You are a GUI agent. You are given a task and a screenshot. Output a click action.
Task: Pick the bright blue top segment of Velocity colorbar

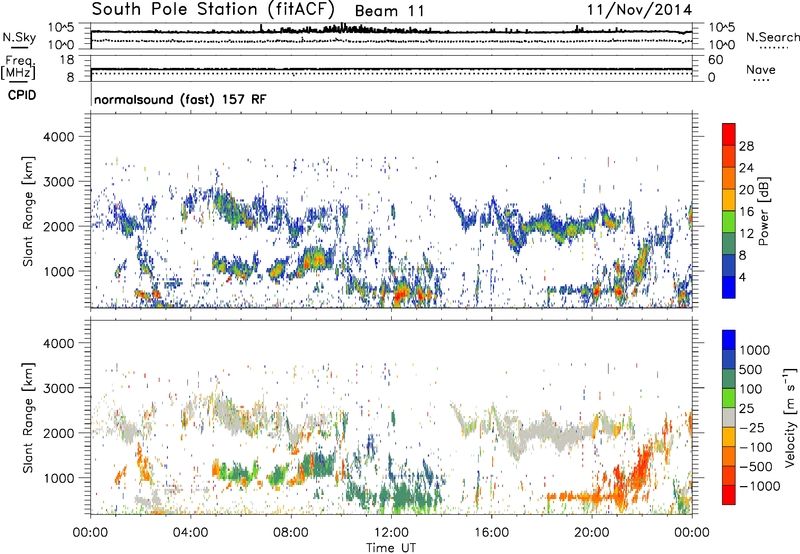coord(729,340)
